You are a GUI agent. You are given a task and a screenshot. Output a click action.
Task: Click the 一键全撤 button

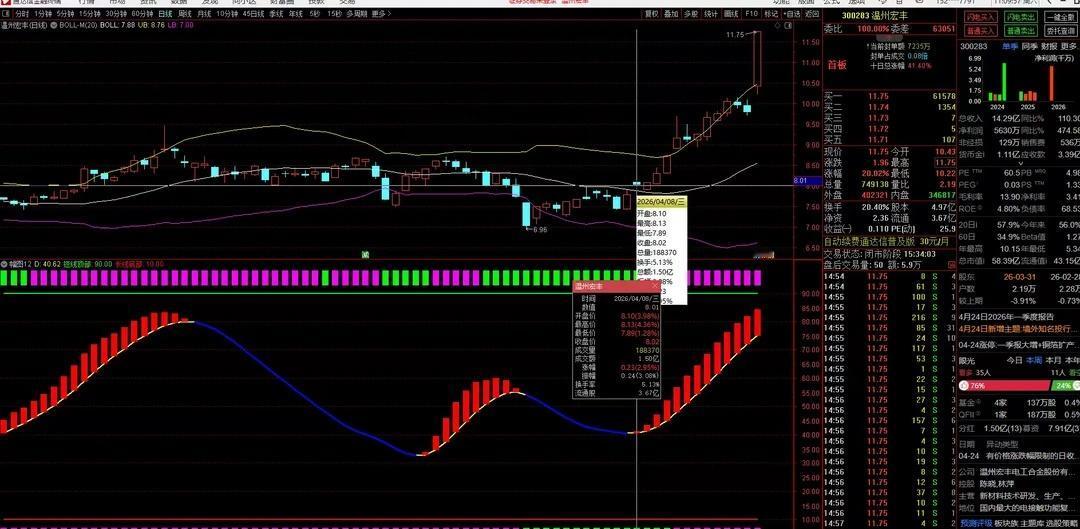click(1061, 17)
